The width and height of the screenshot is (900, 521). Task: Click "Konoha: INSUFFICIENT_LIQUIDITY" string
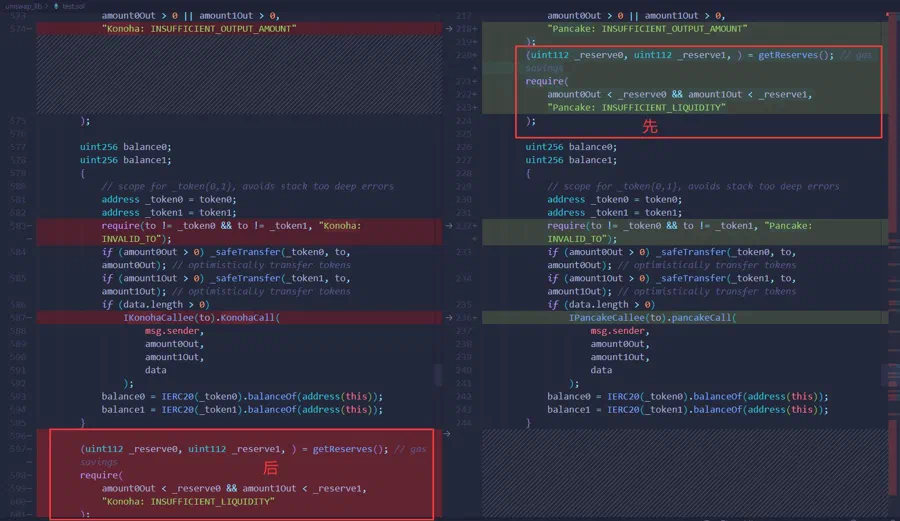(x=188, y=501)
